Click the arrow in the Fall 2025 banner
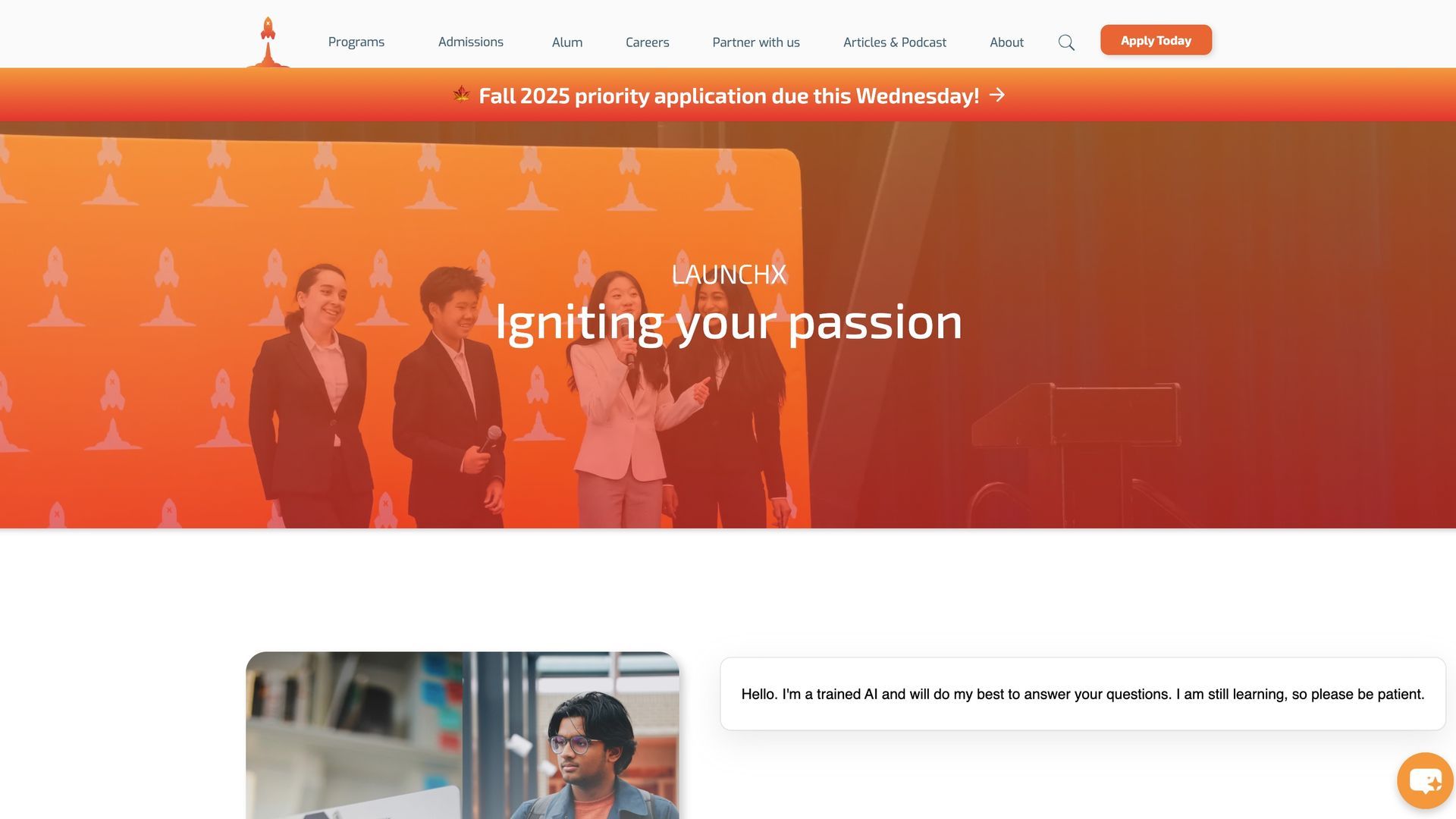 [x=997, y=95]
